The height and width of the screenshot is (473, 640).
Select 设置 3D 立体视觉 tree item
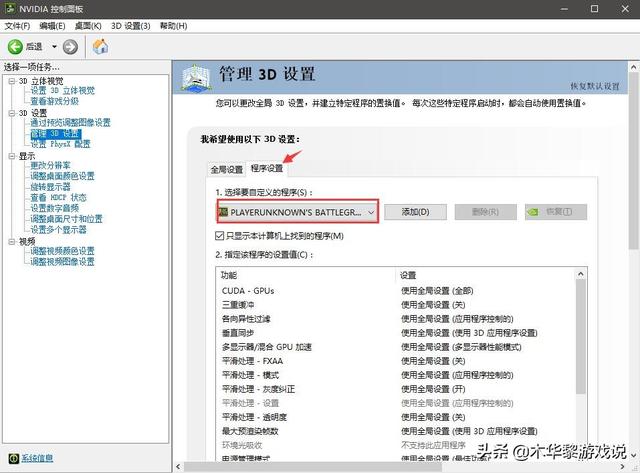coord(62,91)
